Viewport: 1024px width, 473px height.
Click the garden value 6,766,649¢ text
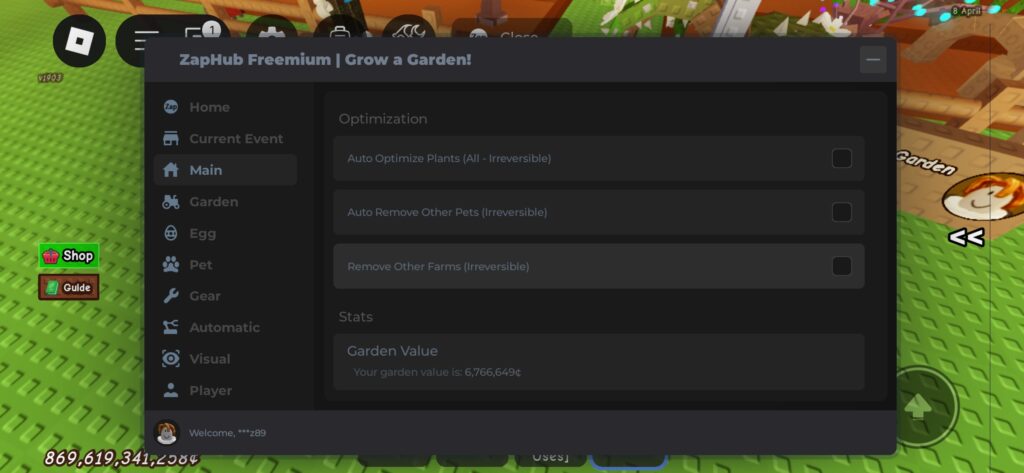[x=493, y=372]
